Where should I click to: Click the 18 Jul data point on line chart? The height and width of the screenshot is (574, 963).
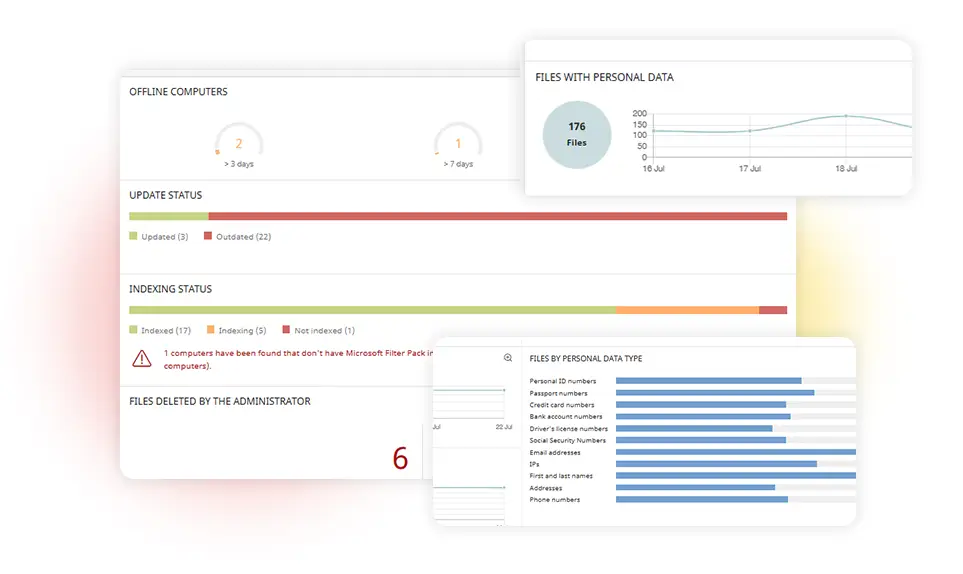tap(846, 115)
